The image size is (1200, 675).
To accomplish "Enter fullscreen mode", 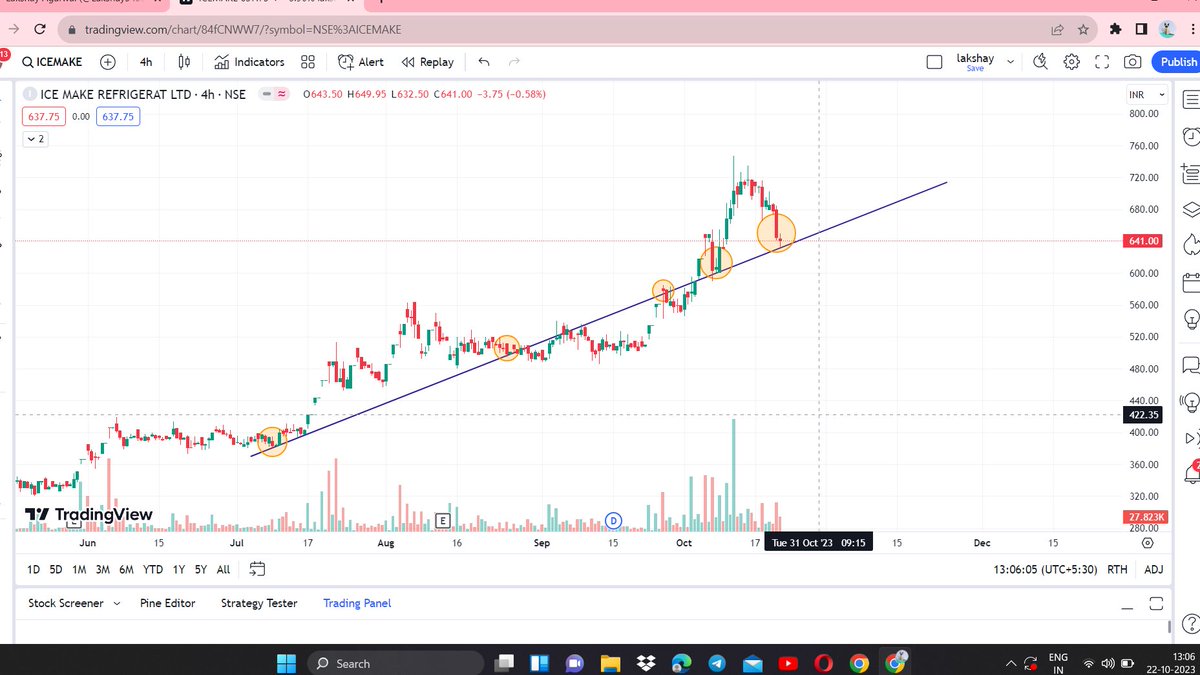I will point(1102,62).
